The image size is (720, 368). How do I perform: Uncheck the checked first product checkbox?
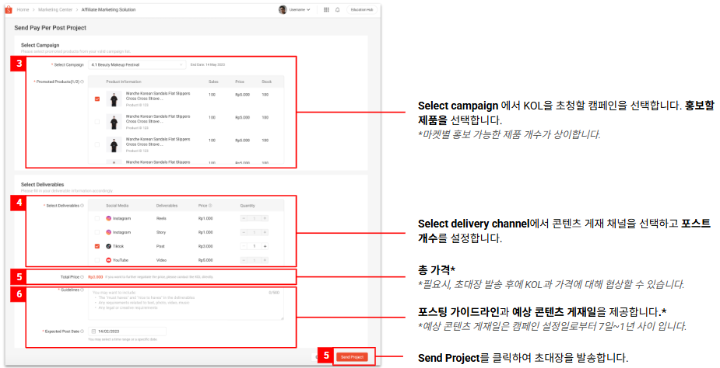(x=97, y=99)
